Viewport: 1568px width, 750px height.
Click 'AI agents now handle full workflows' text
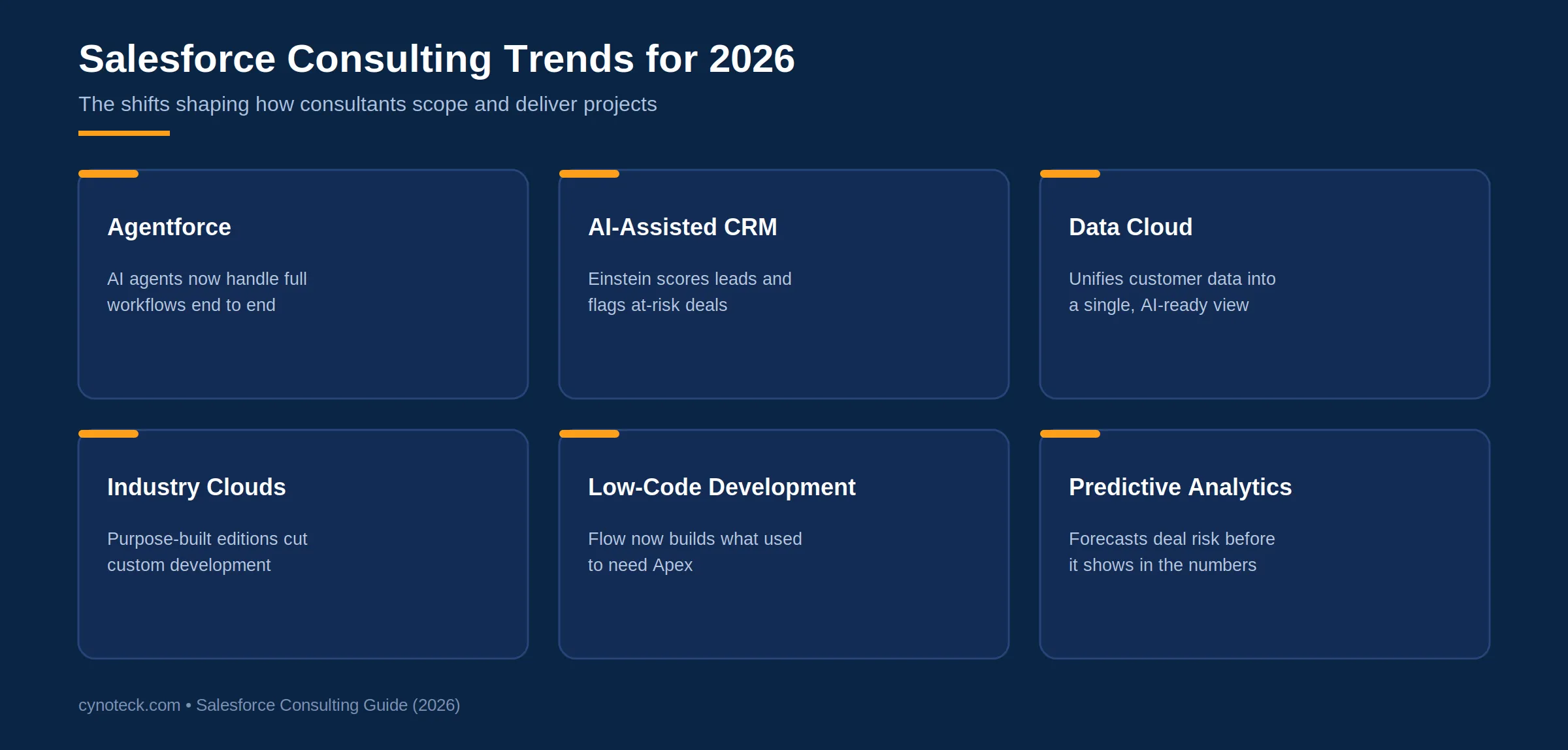(x=207, y=292)
